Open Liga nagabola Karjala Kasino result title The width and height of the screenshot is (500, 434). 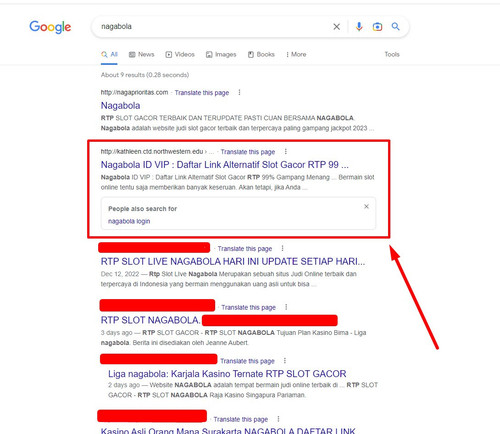[227, 374]
